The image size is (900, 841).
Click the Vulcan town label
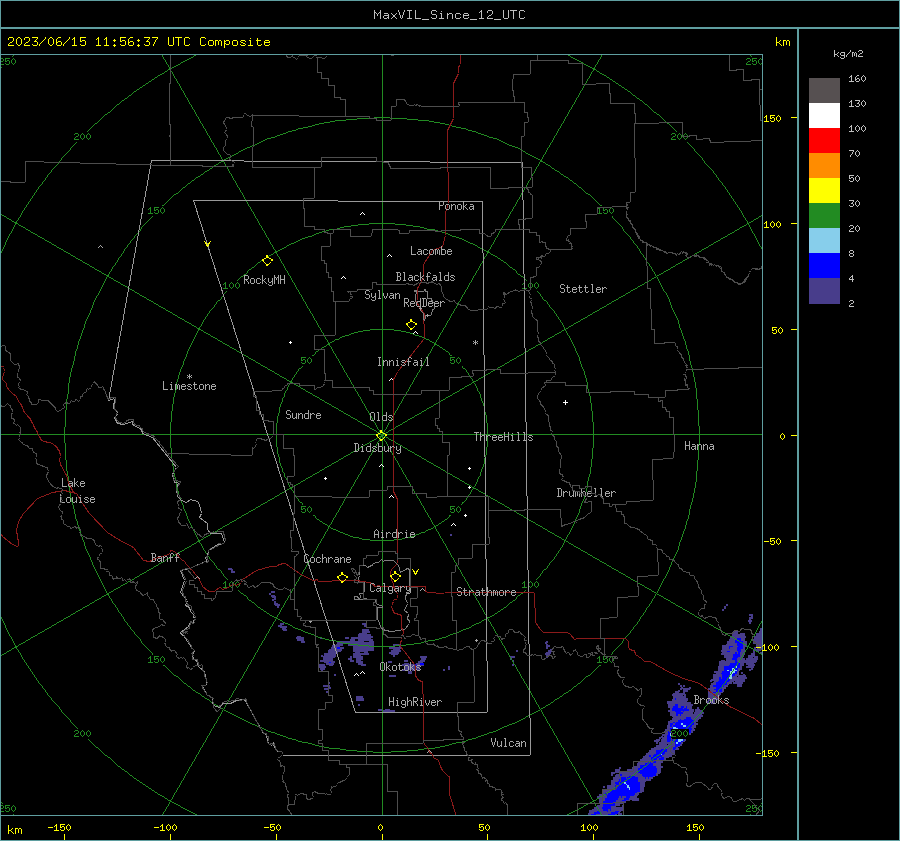(x=509, y=743)
